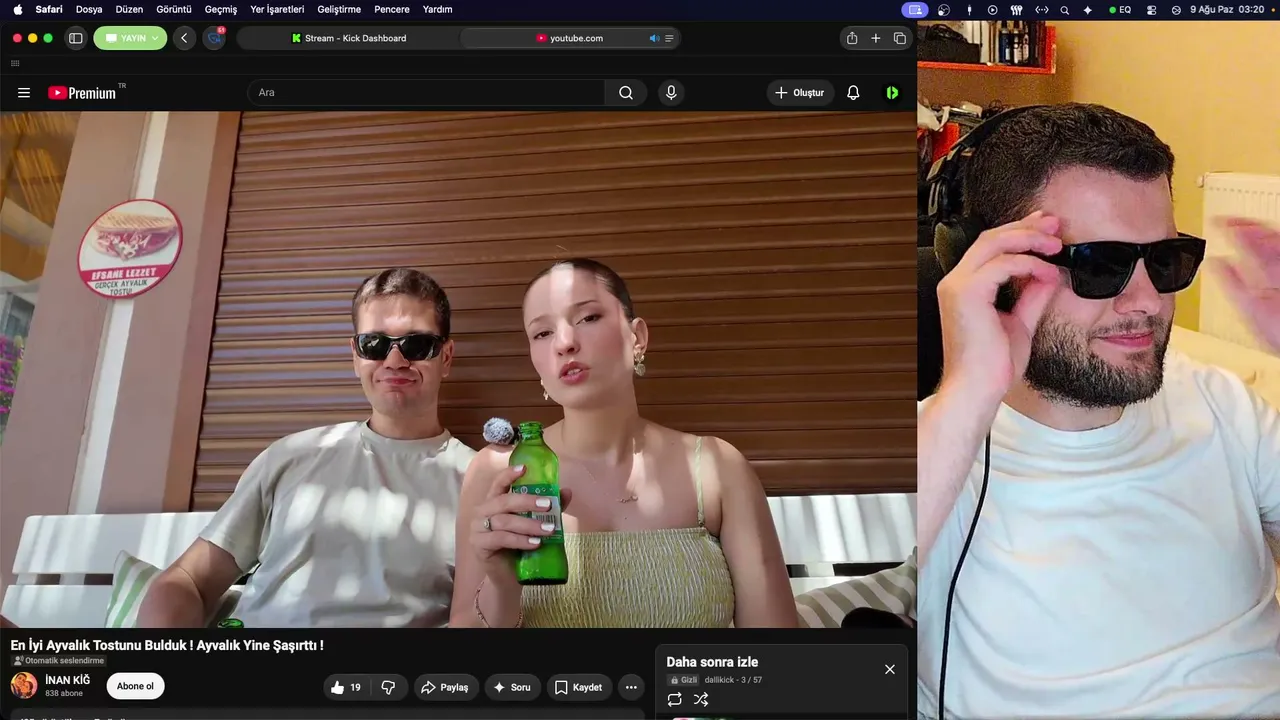
Task: Open the EQ menu bar item
Action: [1120, 10]
